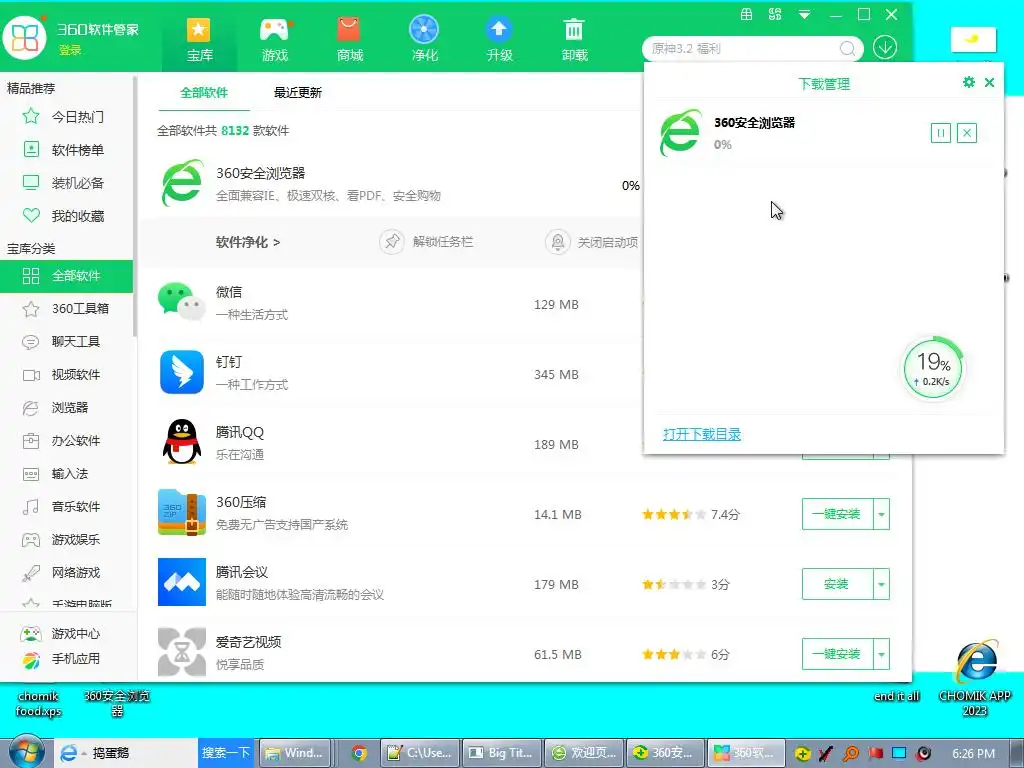Click the 360压缩 star rating

674,515
